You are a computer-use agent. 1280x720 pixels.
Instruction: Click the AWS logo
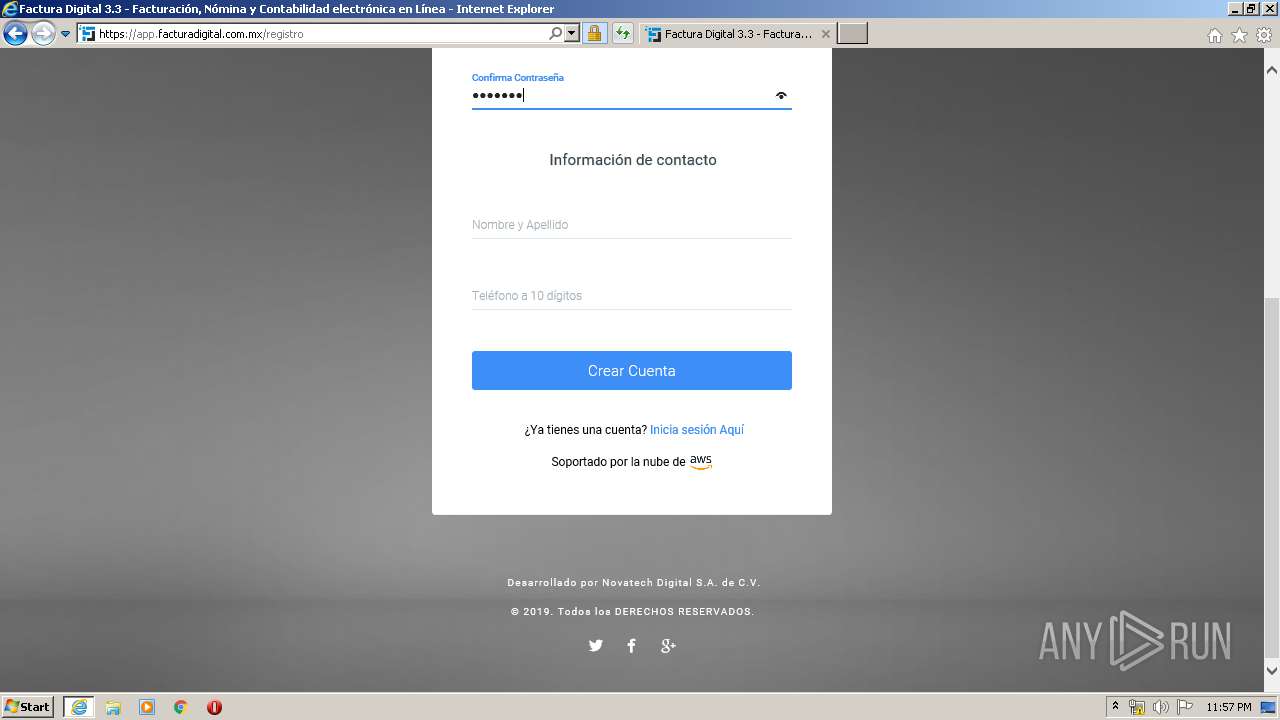[701, 462]
